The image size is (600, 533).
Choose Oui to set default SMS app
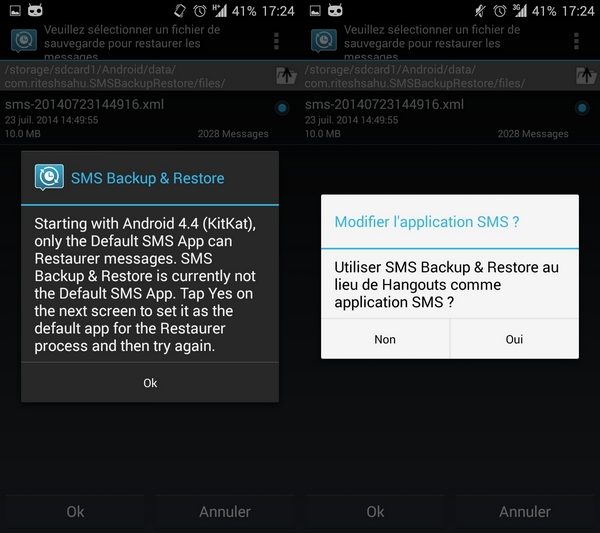514,339
